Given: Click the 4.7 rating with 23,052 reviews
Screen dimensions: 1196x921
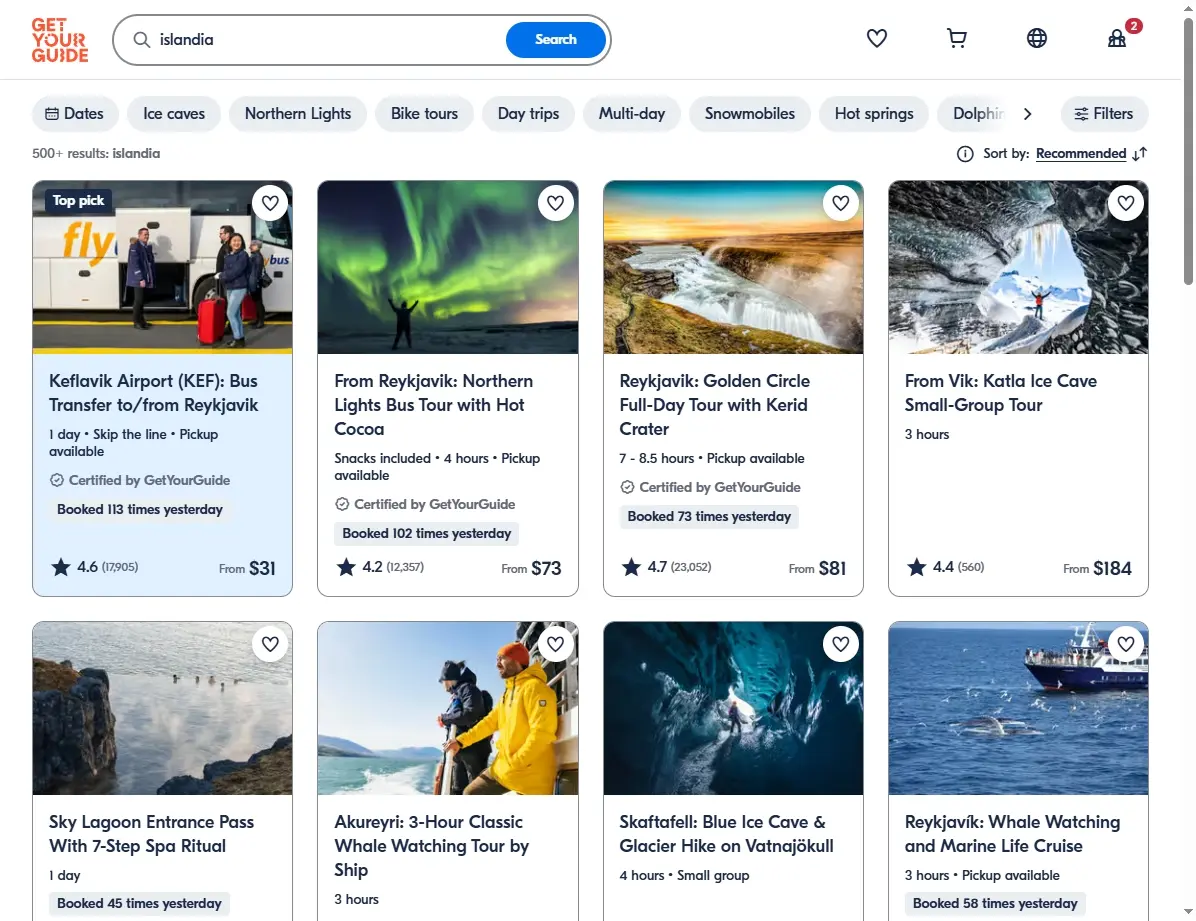Looking at the screenshot, I should click(x=666, y=567).
